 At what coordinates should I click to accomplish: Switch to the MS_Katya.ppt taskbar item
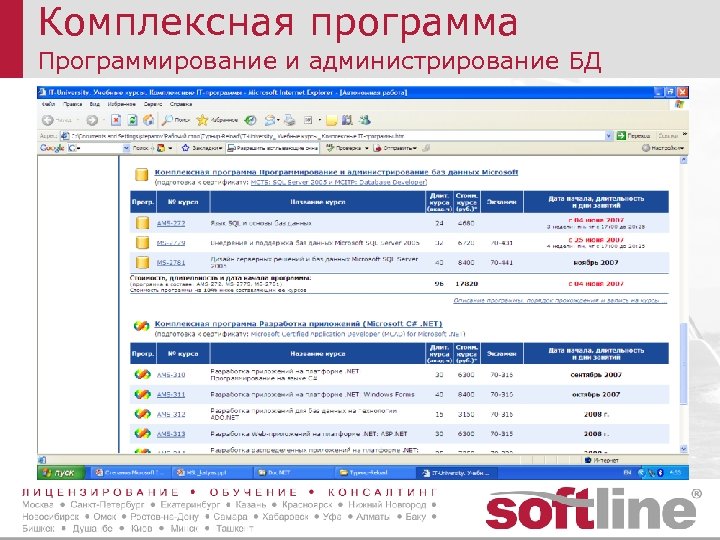coord(212,472)
